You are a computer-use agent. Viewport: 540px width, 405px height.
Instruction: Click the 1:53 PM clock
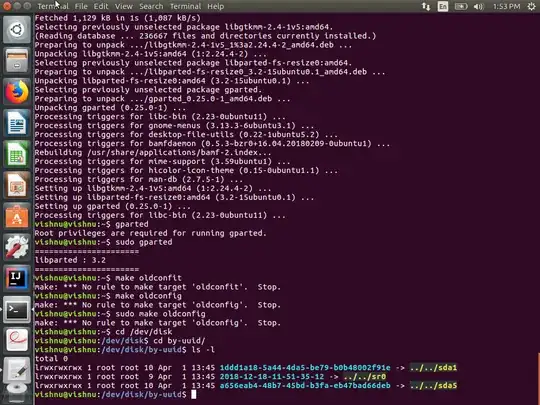(x=506, y=6)
